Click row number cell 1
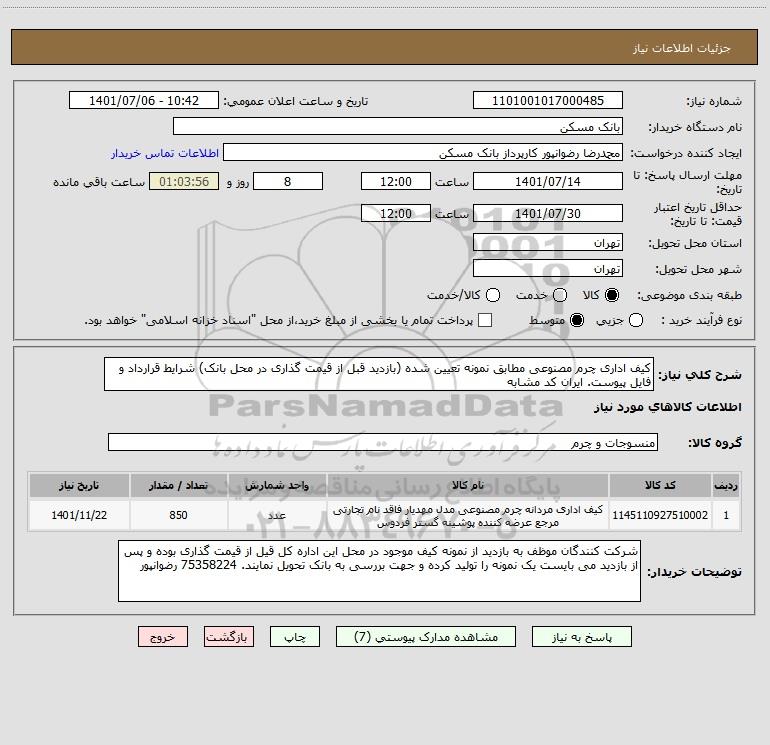Viewport: 770px width, 745px height. 726,515
